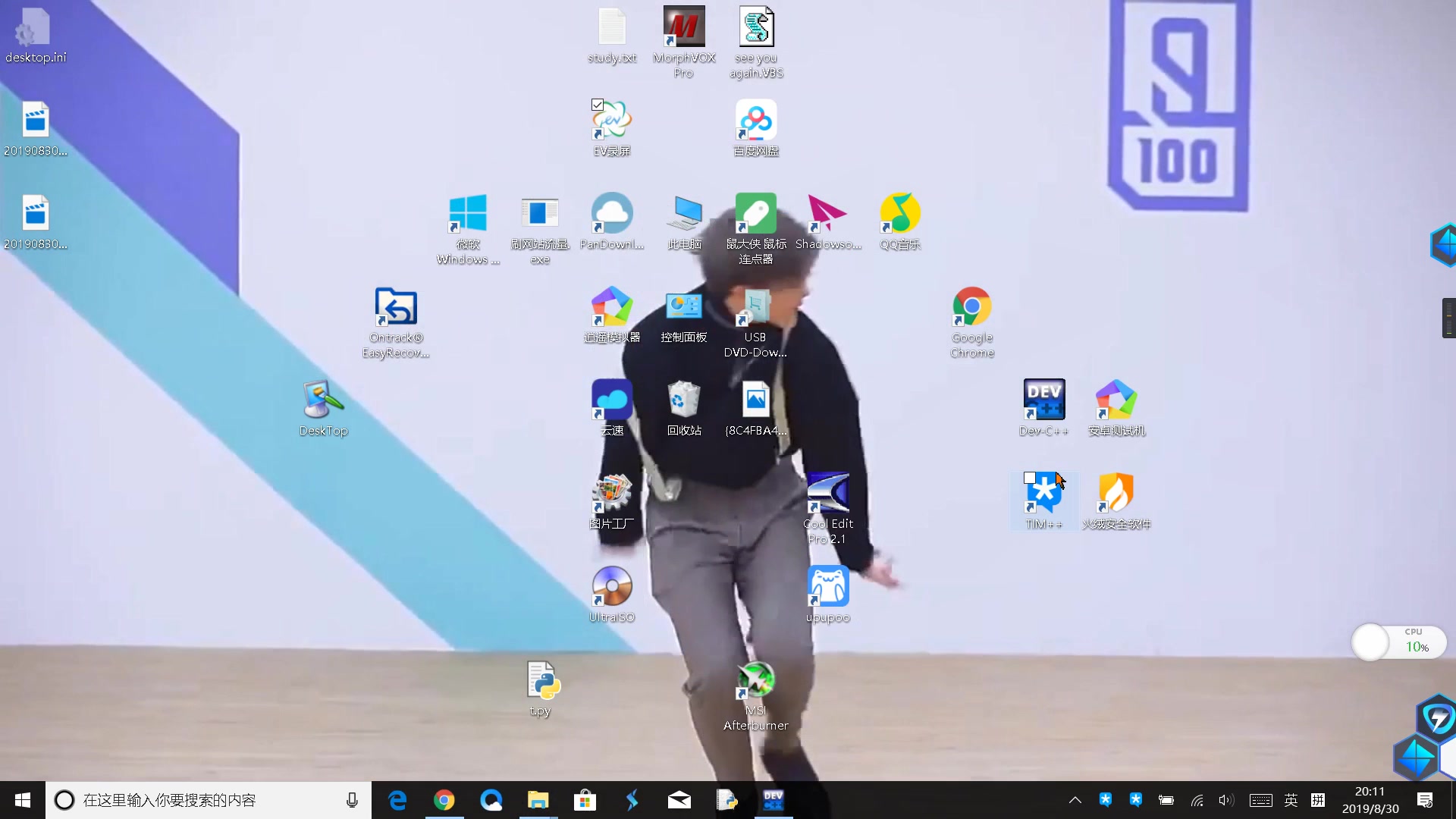Tick the TIM icon selection checkbox
1456x819 pixels.
coord(1030,478)
